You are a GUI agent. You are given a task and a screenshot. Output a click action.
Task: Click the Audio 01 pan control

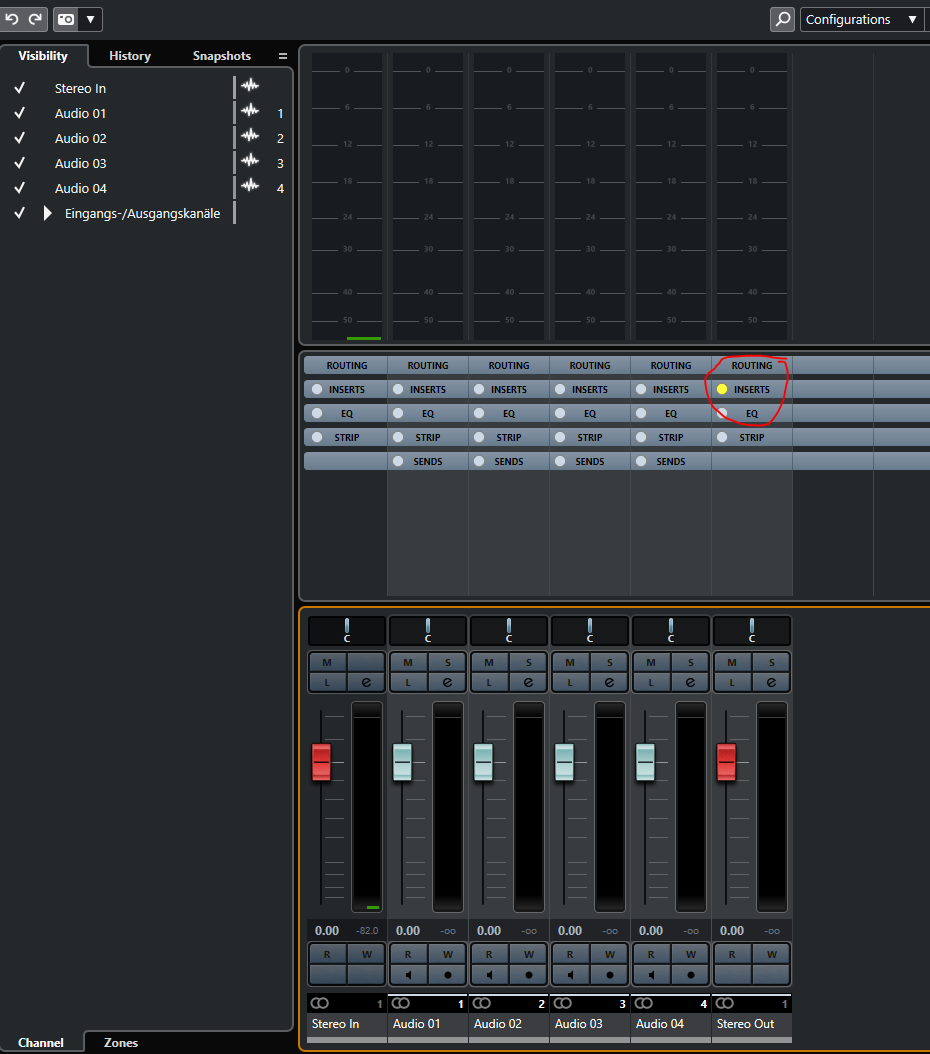(428, 631)
